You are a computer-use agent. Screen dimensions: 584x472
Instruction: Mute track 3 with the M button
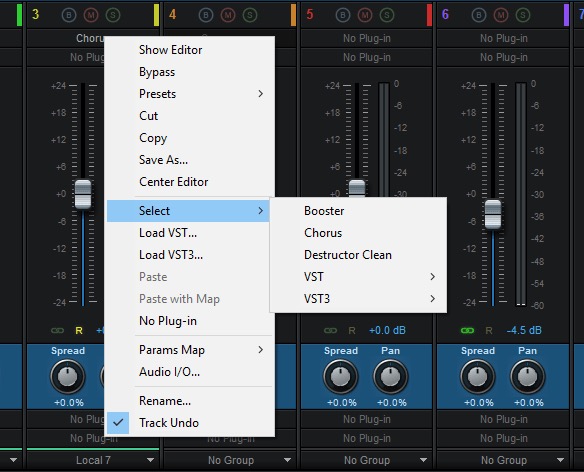(91, 15)
